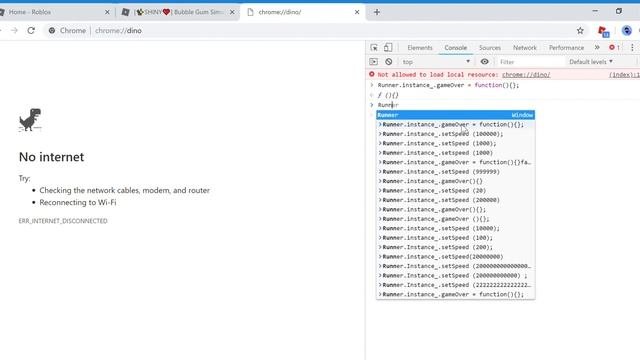
Task: Pick suggestion setSpeed (200000000000) ;
Action: tap(455, 276)
